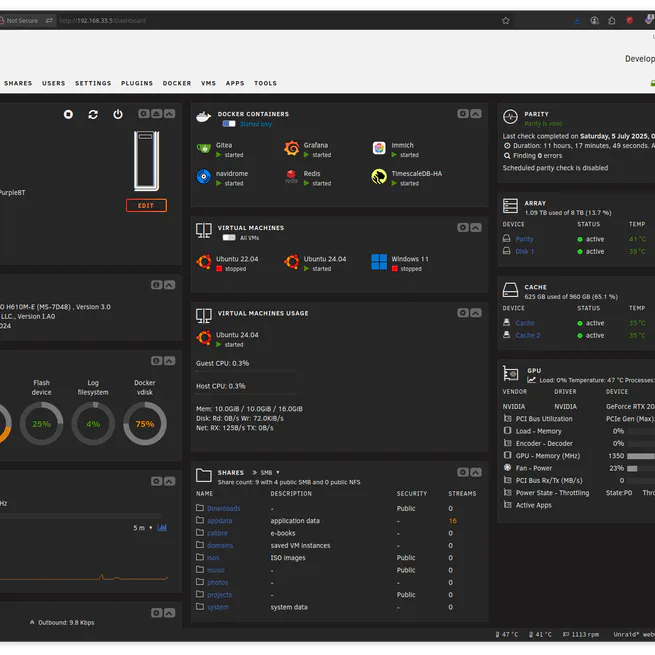This screenshot has height=655, width=655.
Task: Click the TimescaleDB-HA container icon
Action: coord(379,177)
